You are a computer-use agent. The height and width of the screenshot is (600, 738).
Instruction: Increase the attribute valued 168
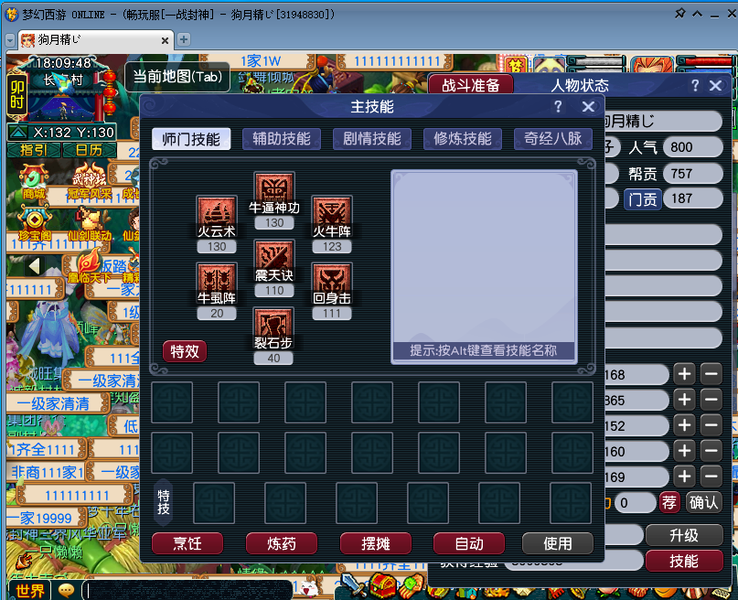coord(684,375)
